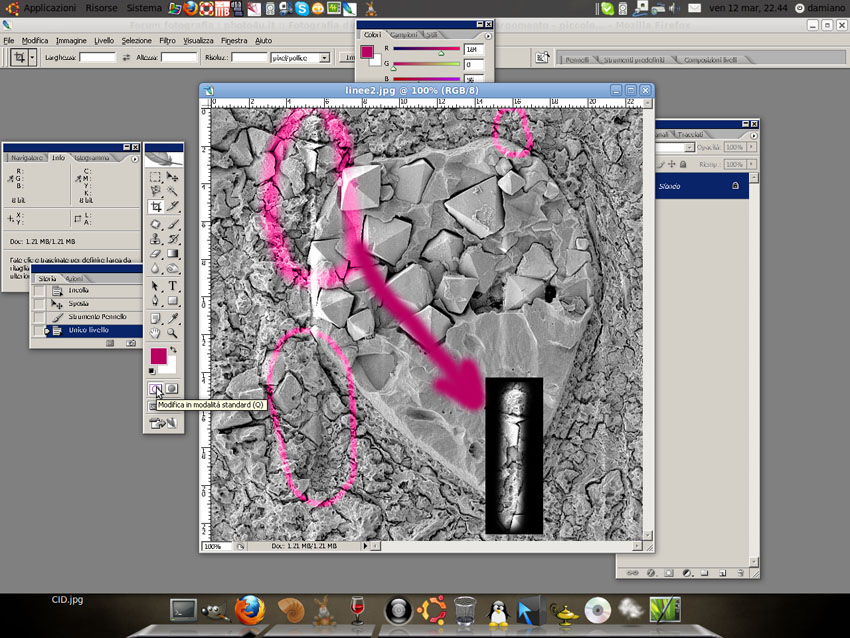Toggle the history brush source box beside Incolla
Screen dimensions: 850x638
click(39, 291)
